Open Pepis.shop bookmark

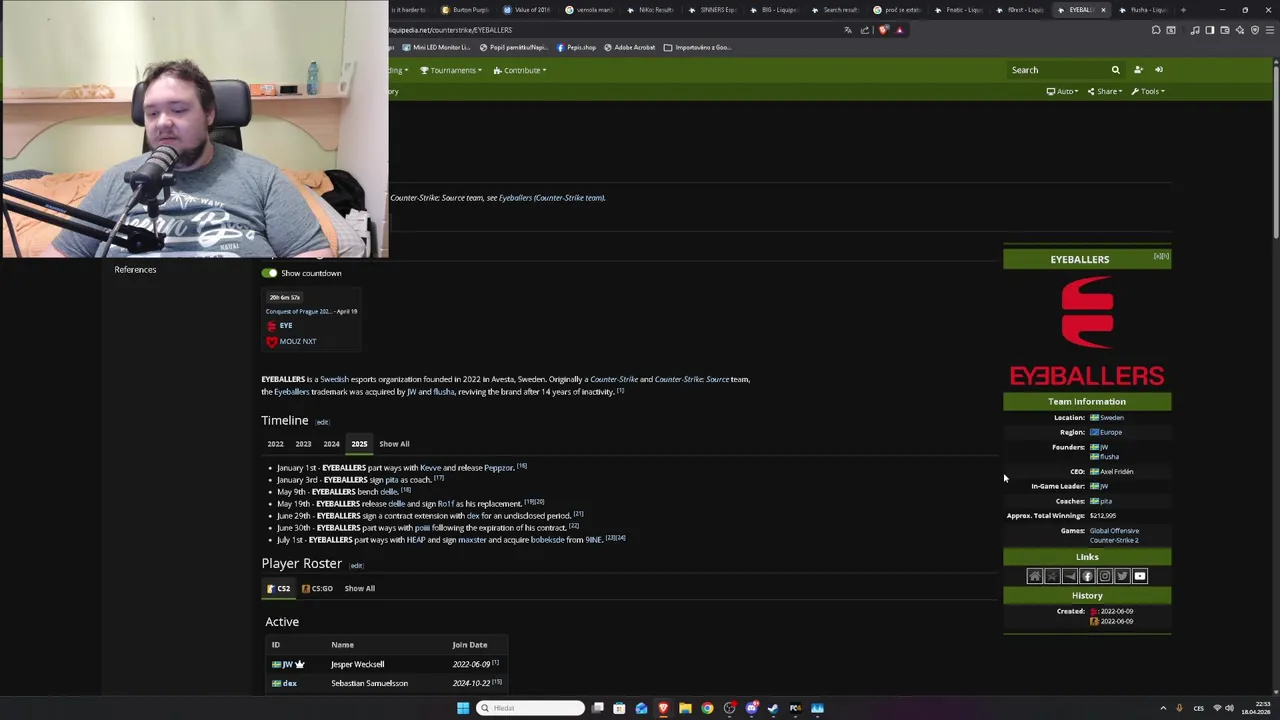point(576,47)
